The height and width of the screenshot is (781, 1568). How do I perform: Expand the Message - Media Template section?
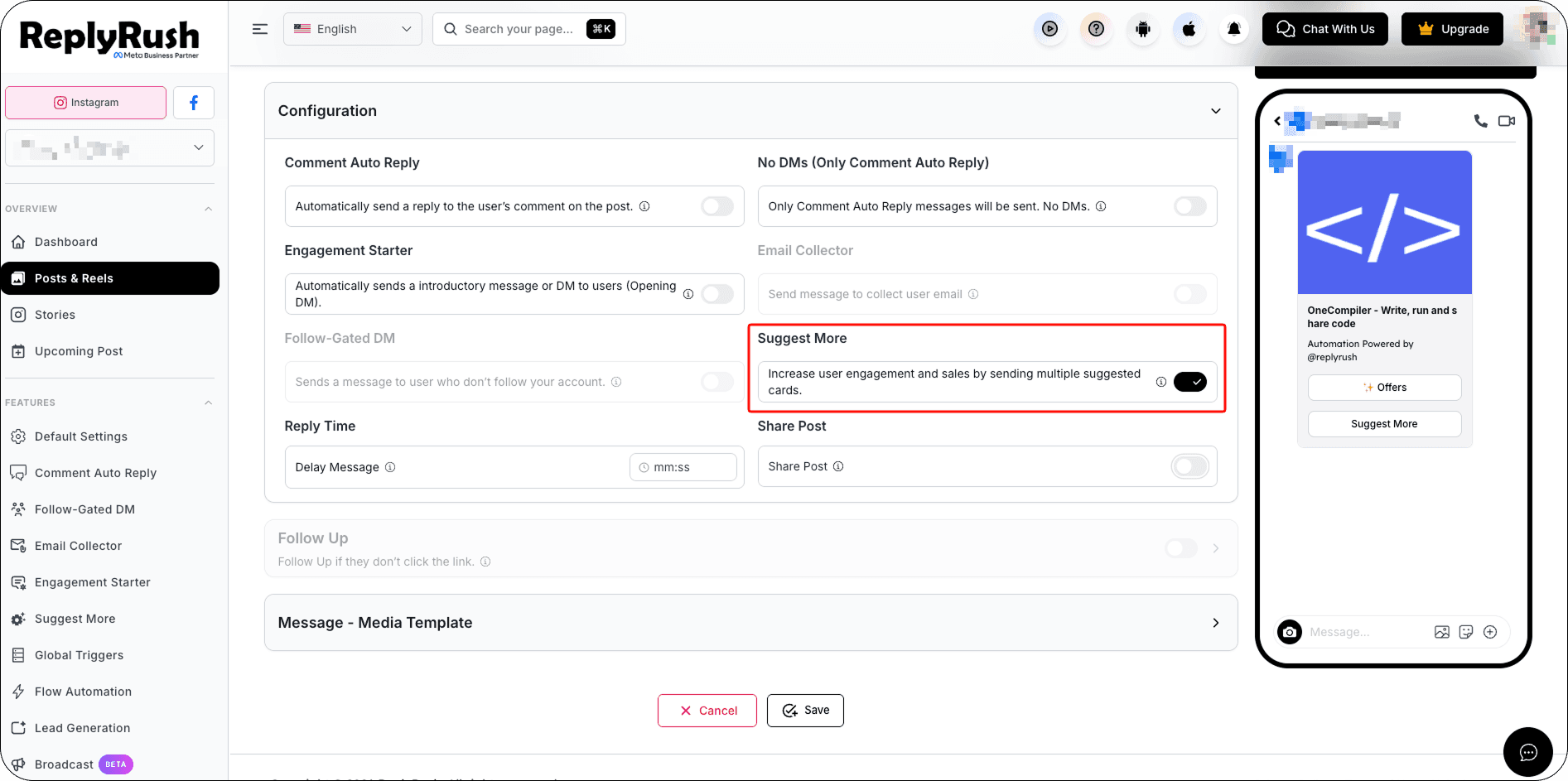click(x=750, y=623)
